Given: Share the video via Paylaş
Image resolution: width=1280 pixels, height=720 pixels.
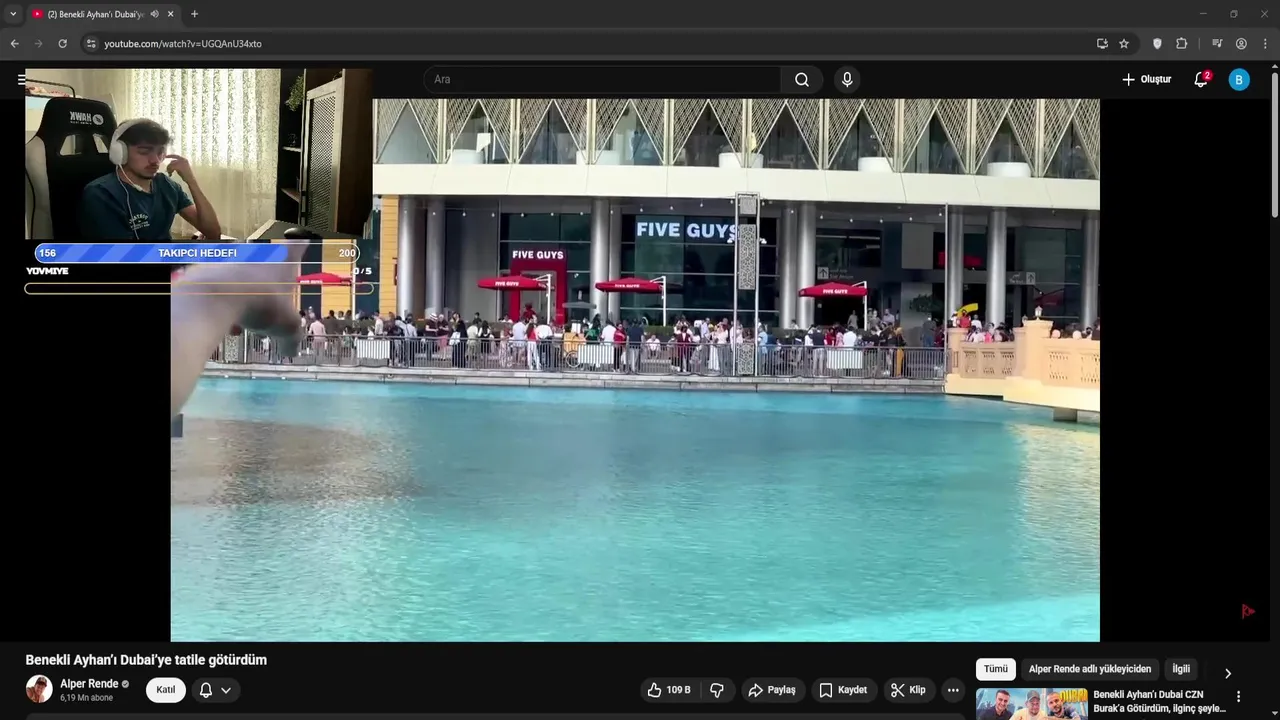Looking at the screenshot, I should pos(772,690).
